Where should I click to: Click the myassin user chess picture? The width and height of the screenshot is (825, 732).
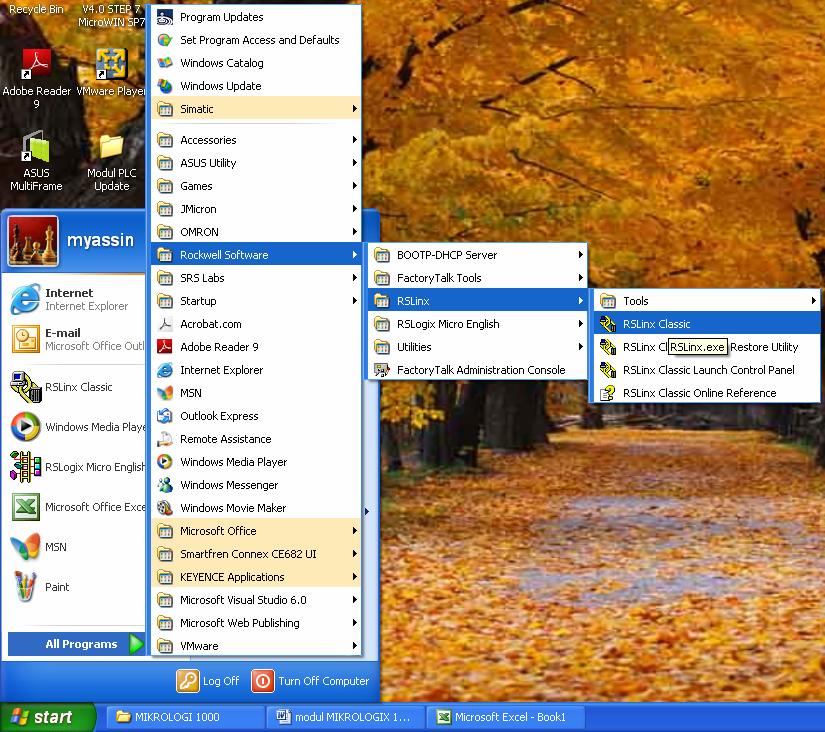(x=33, y=241)
